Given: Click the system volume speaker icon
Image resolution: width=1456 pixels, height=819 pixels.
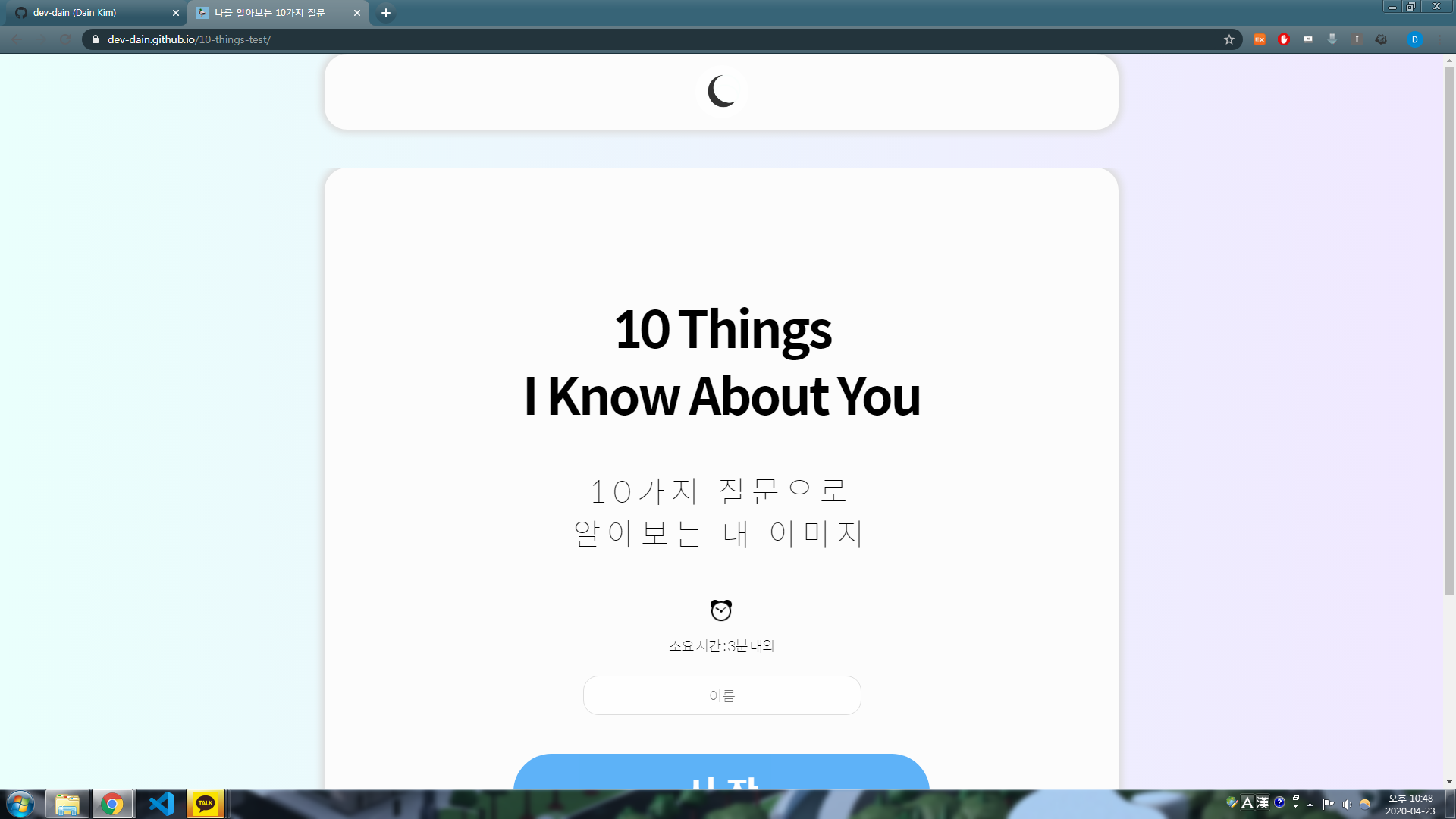Looking at the screenshot, I should point(1347,804).
